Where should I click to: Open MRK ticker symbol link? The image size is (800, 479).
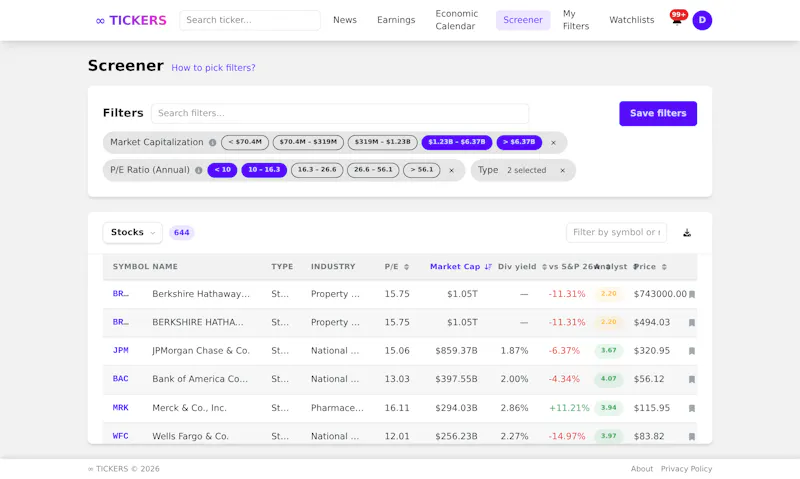120,408
